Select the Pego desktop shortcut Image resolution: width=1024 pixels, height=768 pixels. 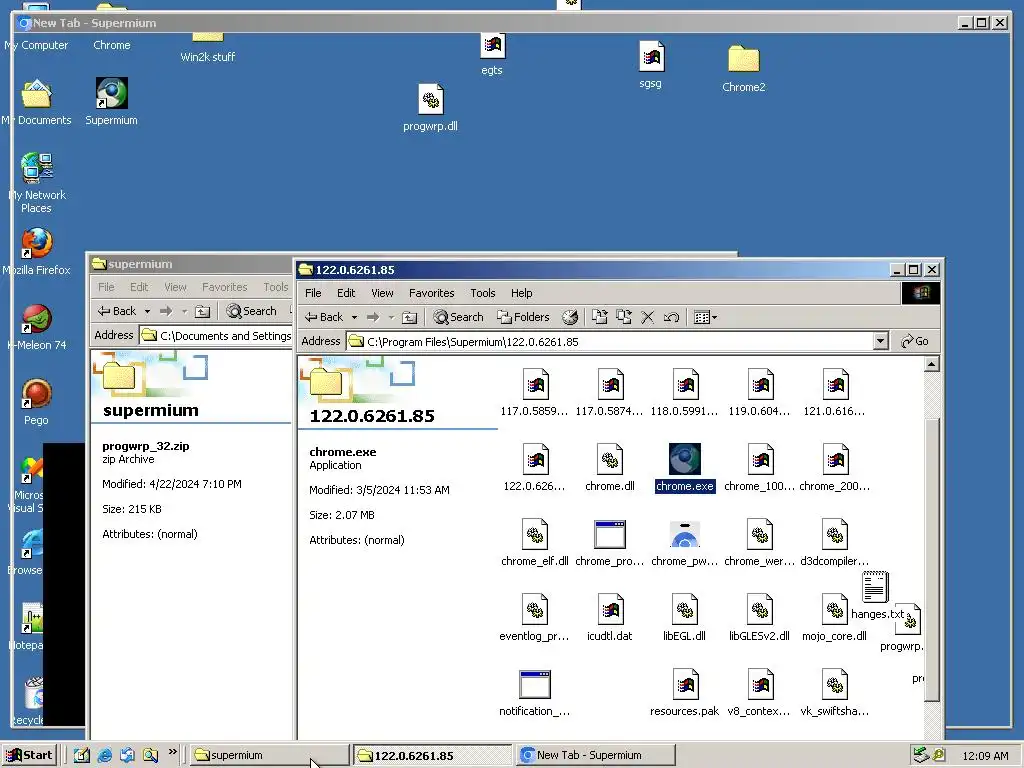(x=37, y=402)
